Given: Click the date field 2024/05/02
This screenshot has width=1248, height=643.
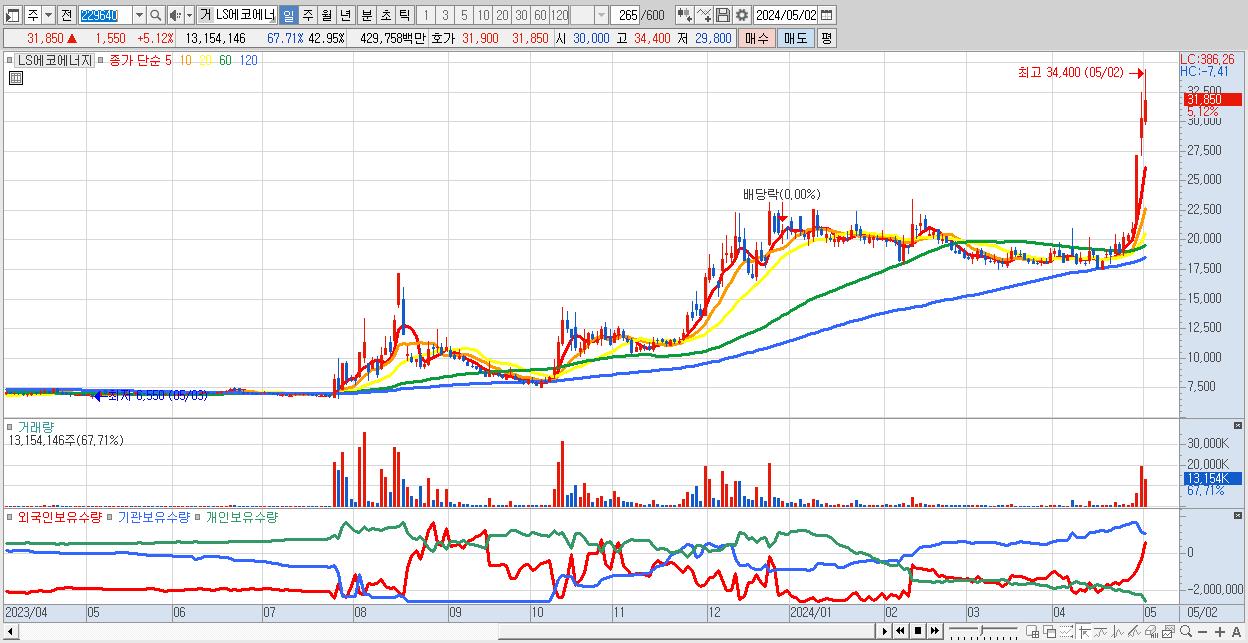Looking at the screenshot, I should pyautogui.click(x=786, y=15).
